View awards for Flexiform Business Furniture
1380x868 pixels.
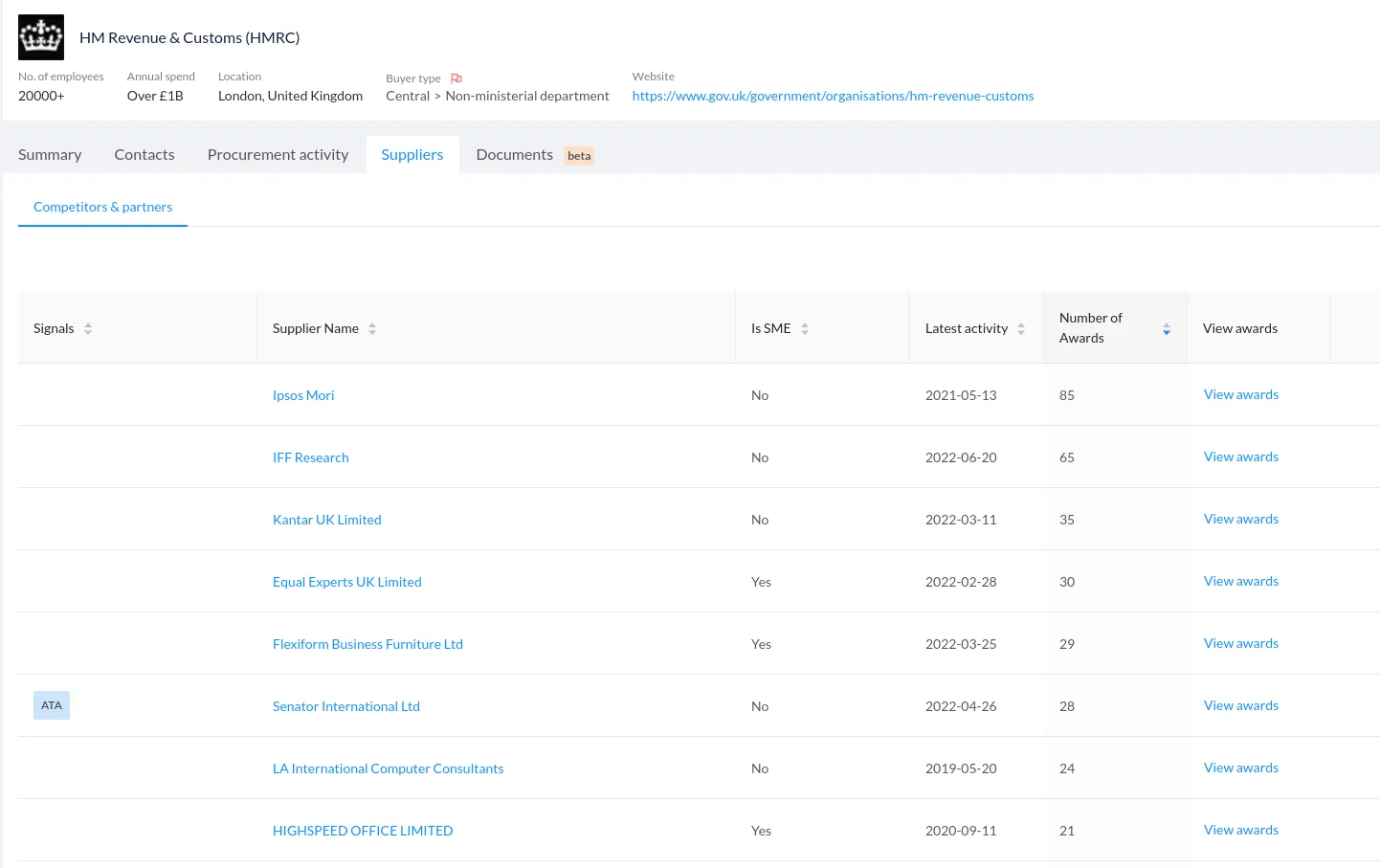click(1241, 643)
